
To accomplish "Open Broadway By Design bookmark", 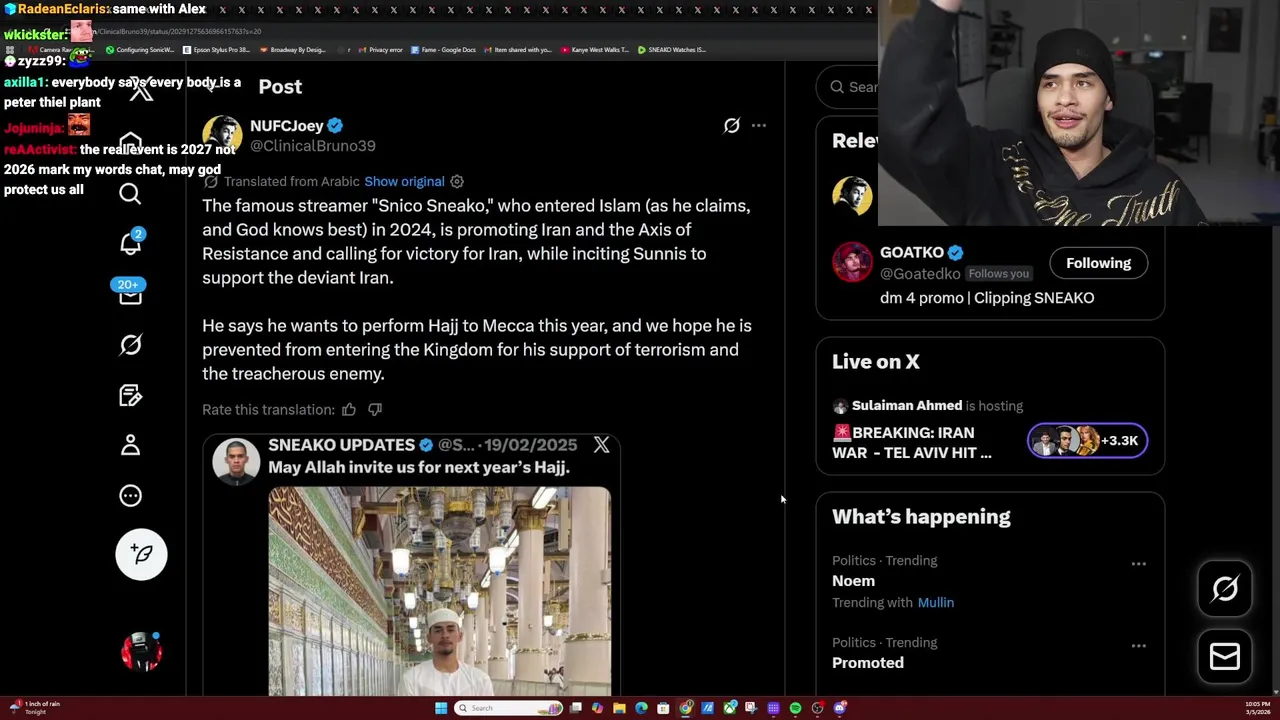I will tap(293, 49).
